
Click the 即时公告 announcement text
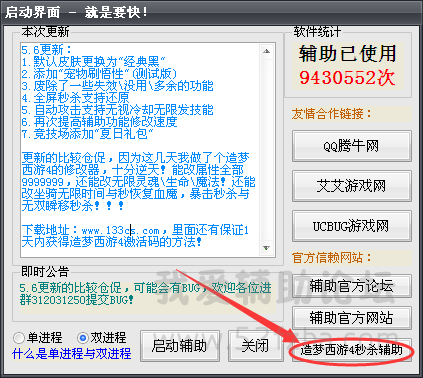pyautogui.click(x=145, y=293)
